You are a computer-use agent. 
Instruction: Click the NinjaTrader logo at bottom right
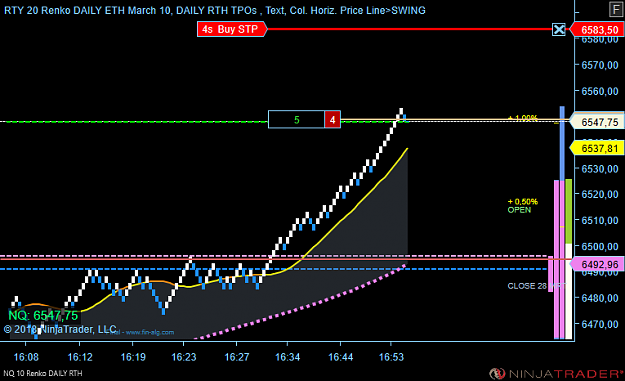tap(556, 373)
